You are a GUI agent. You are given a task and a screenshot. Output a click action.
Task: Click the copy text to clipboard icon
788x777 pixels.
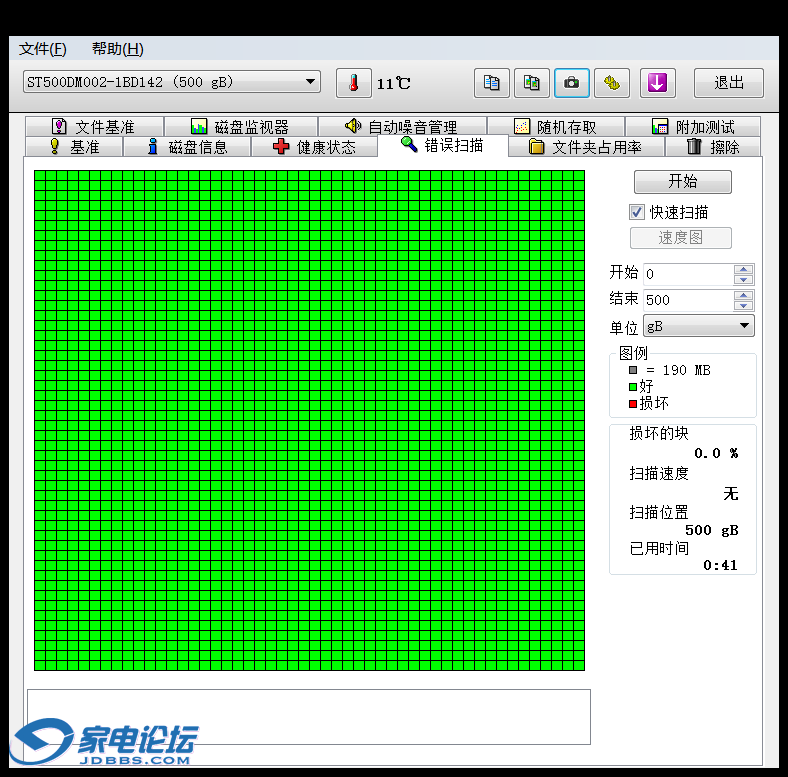tap(491, 83)
